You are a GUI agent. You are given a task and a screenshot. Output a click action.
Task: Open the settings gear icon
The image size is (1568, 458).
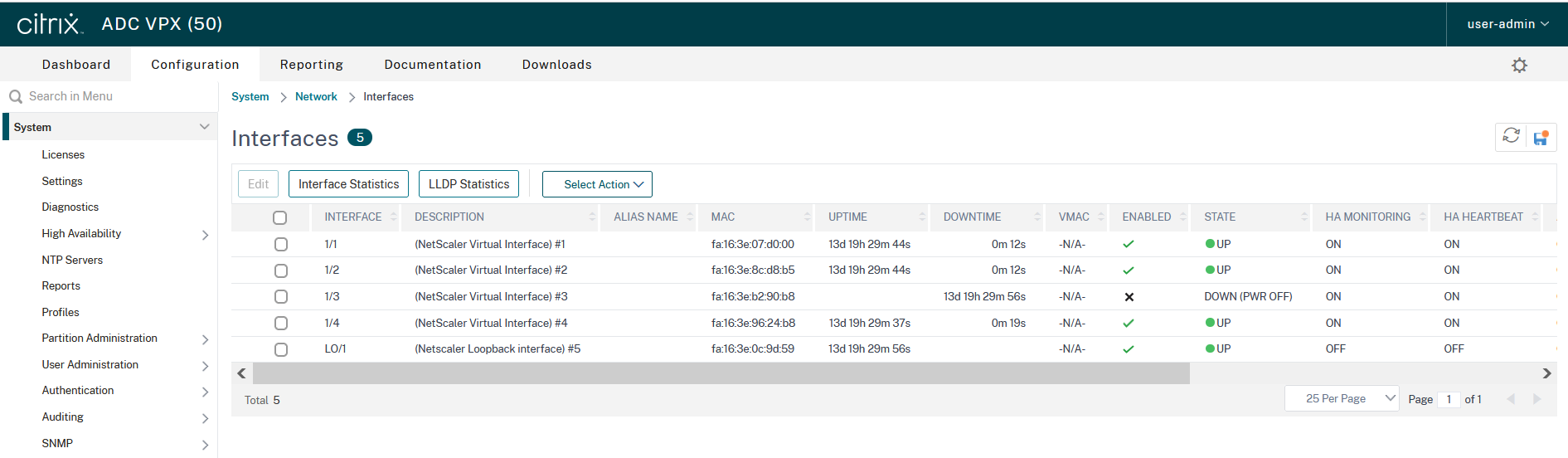pos(1519,65)
